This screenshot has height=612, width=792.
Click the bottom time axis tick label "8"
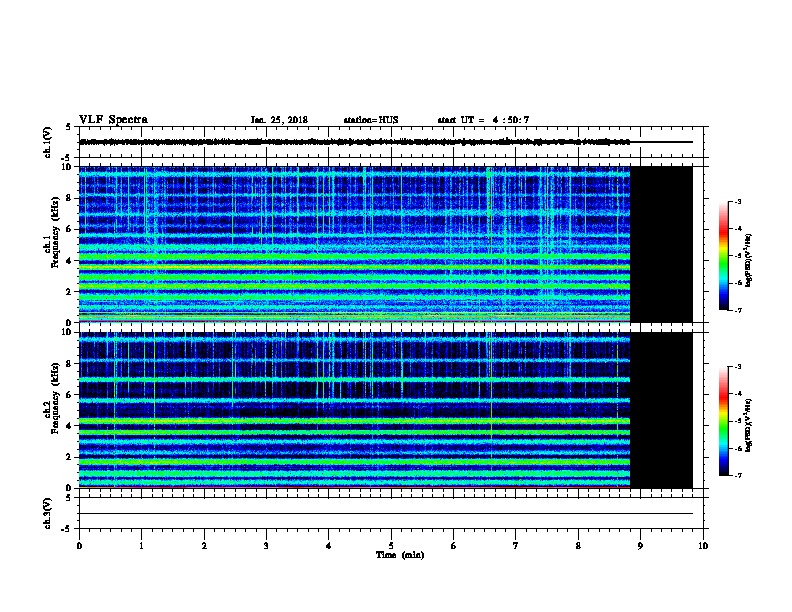pos(578,545)
